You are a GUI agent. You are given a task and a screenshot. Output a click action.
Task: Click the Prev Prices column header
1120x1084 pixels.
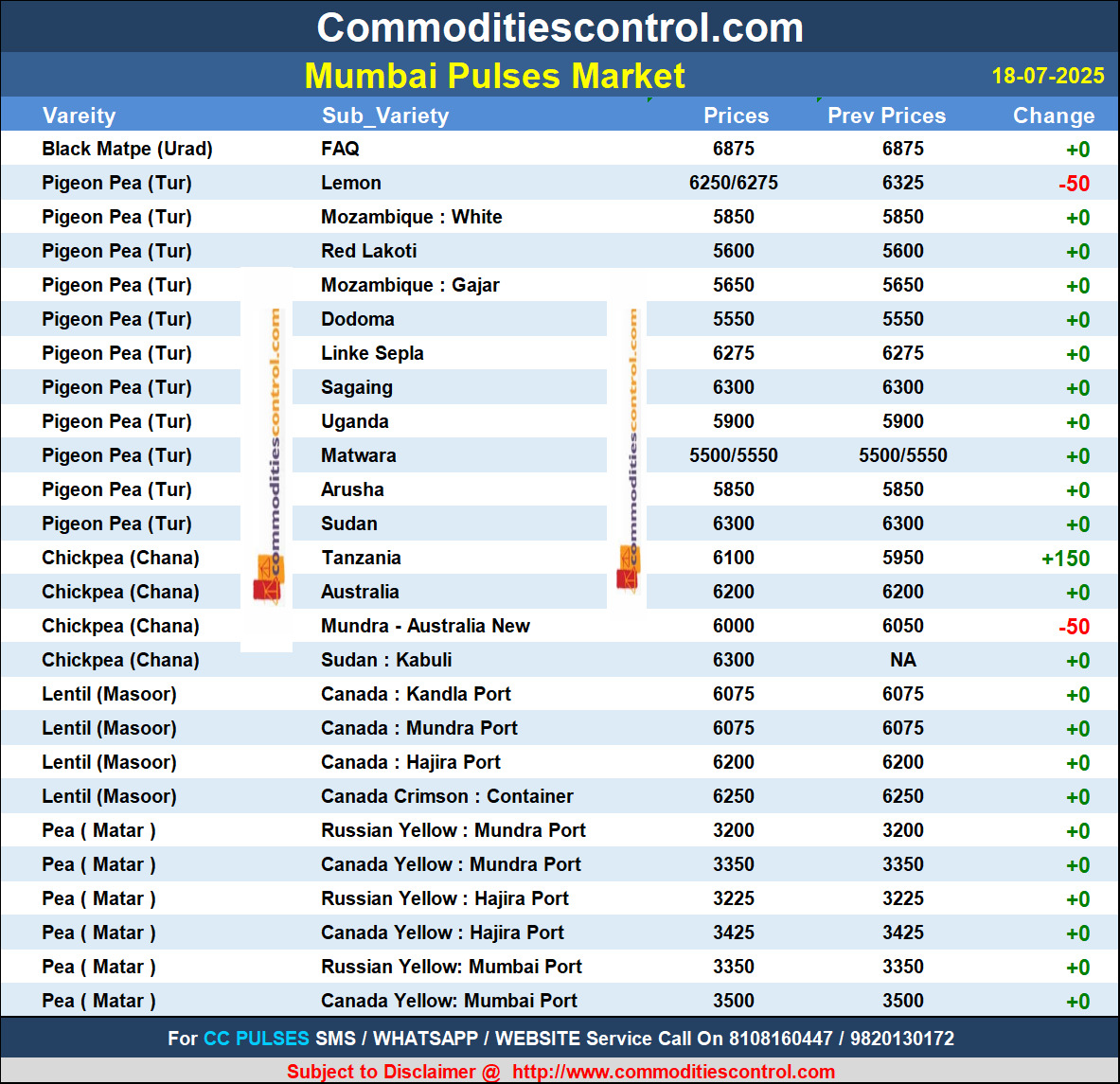[x=886, y=116]
